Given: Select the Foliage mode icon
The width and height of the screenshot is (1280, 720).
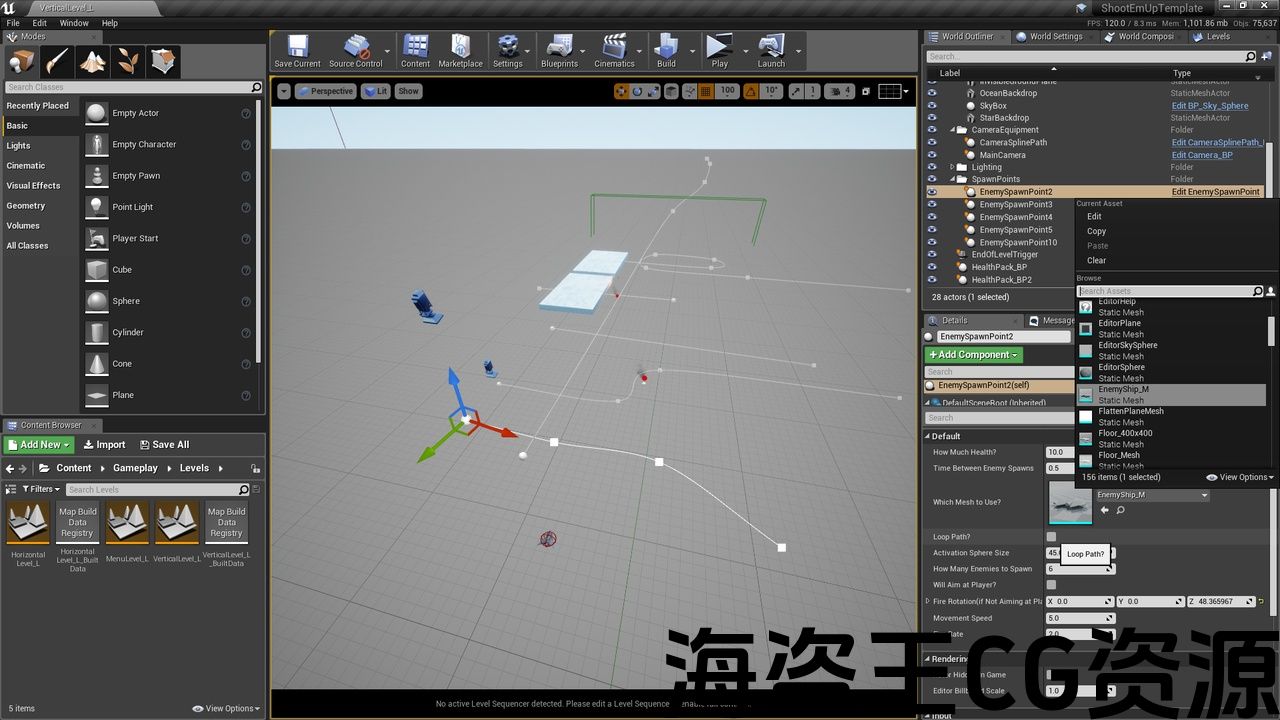Looking at the screenshot, I should (x=128, y=62).
